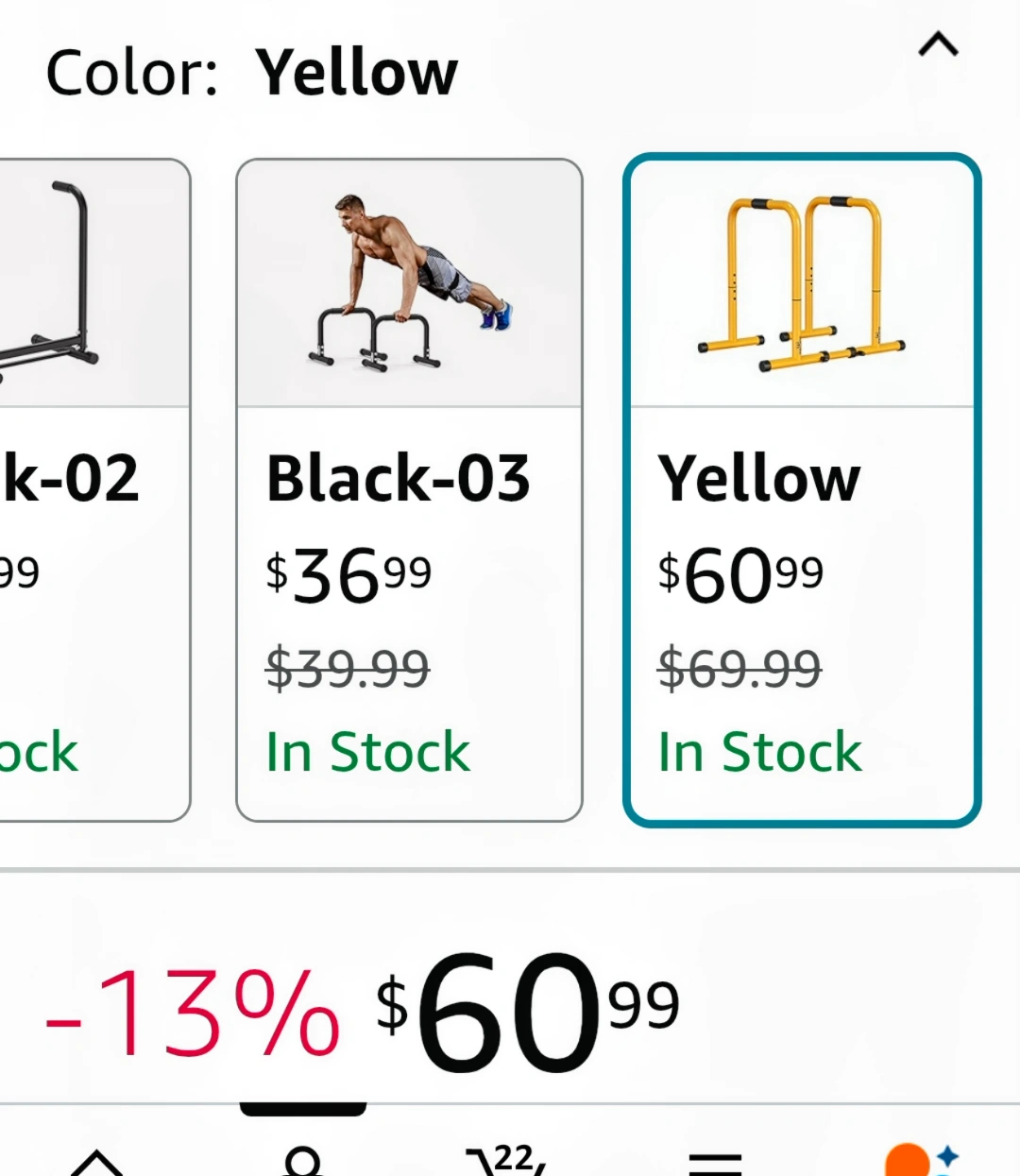Open the account profile icon

point(303,1162)
